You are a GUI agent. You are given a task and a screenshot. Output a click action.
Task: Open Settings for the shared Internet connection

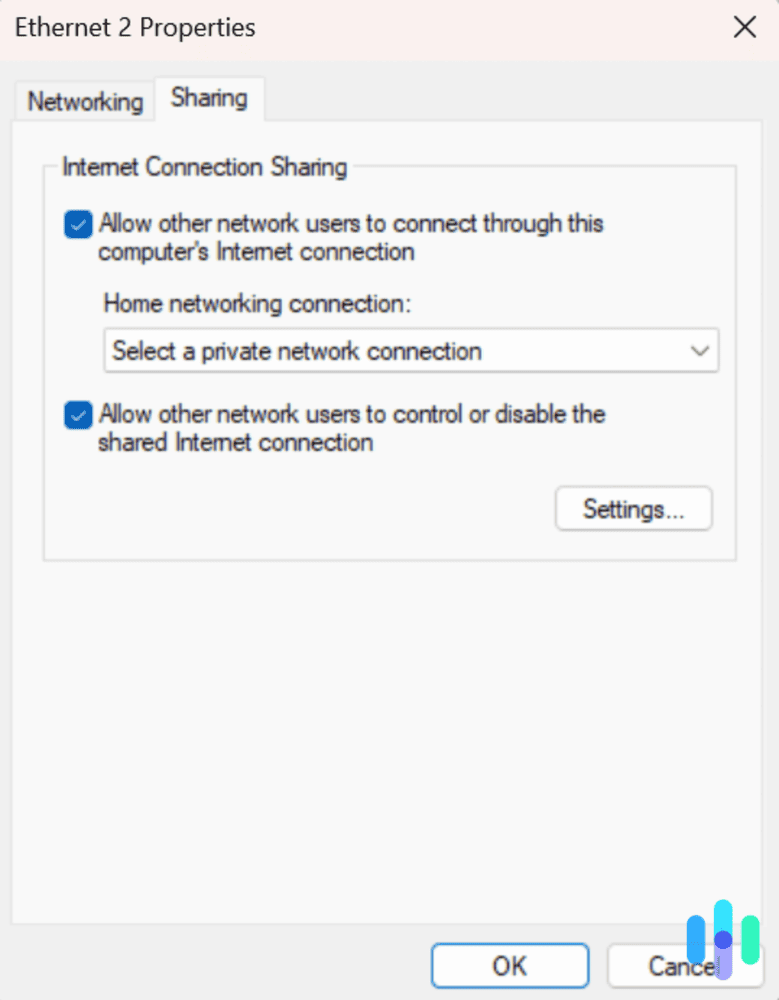[x=633, y=508]
